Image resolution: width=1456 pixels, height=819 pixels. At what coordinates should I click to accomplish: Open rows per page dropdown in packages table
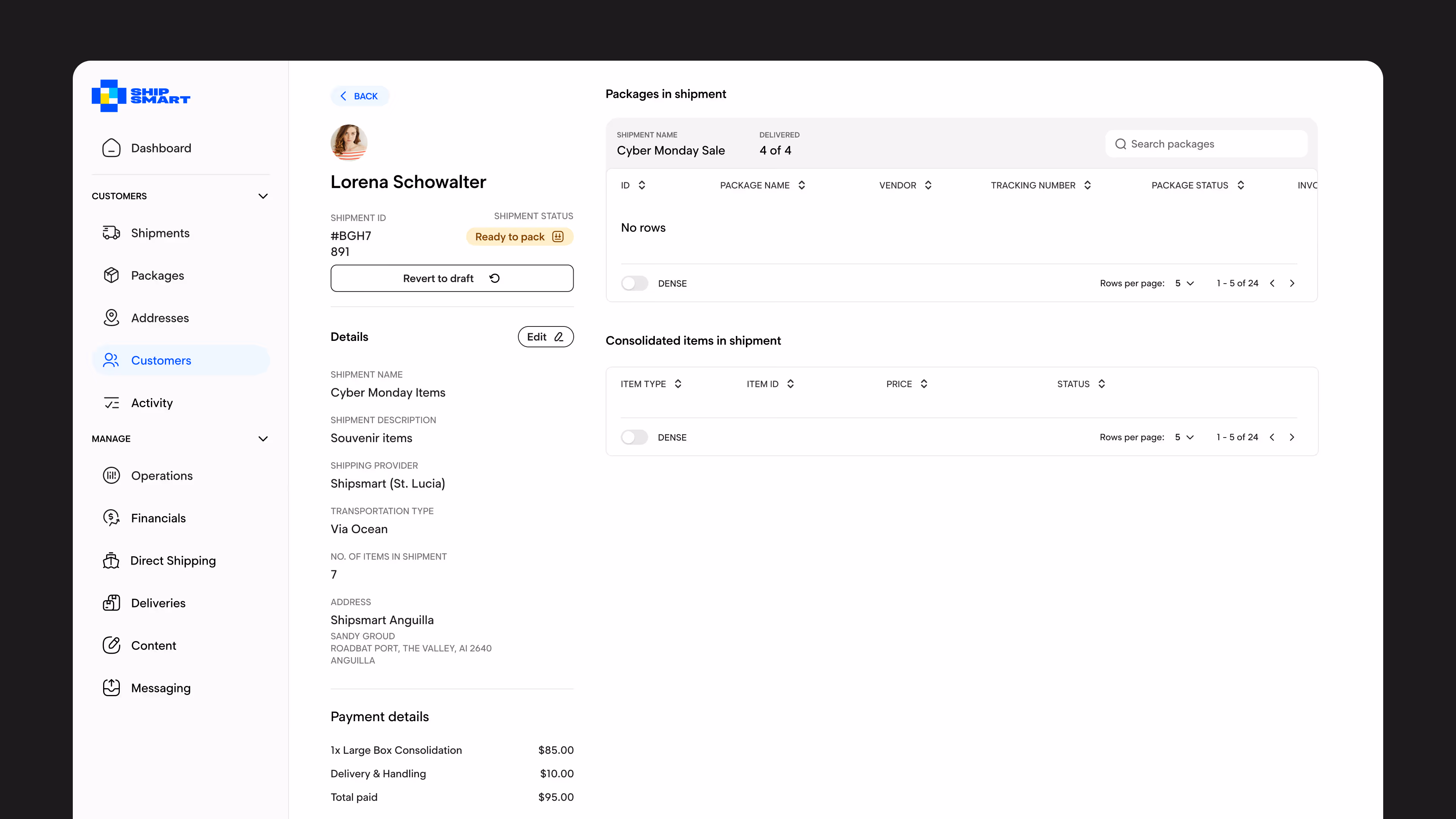point(1184,283)
